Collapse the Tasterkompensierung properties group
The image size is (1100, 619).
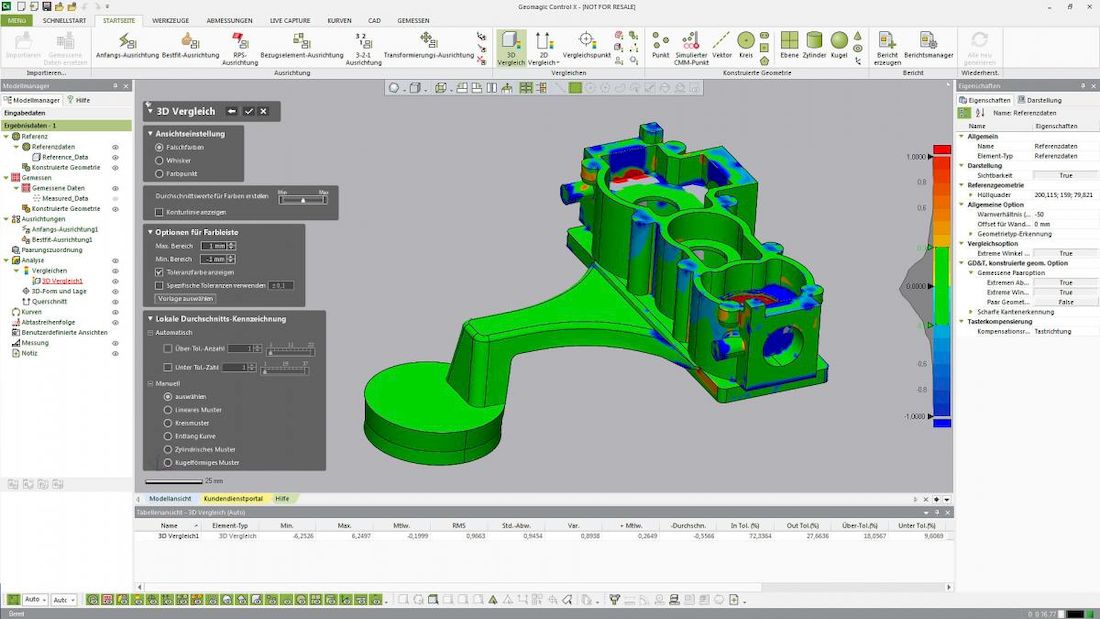(962, 321)
